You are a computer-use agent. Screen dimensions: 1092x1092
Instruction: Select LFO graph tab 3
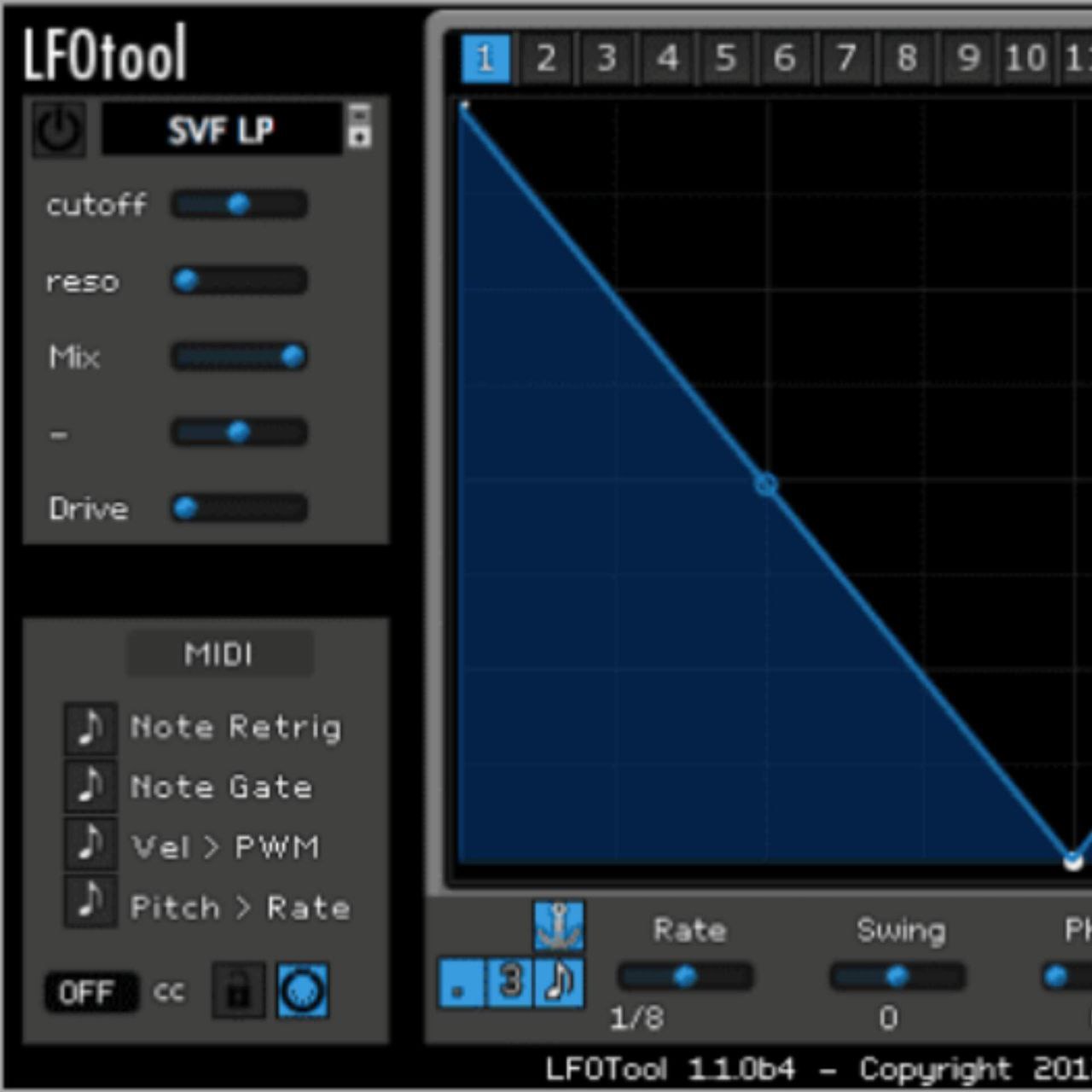click(x=607, y=58)
